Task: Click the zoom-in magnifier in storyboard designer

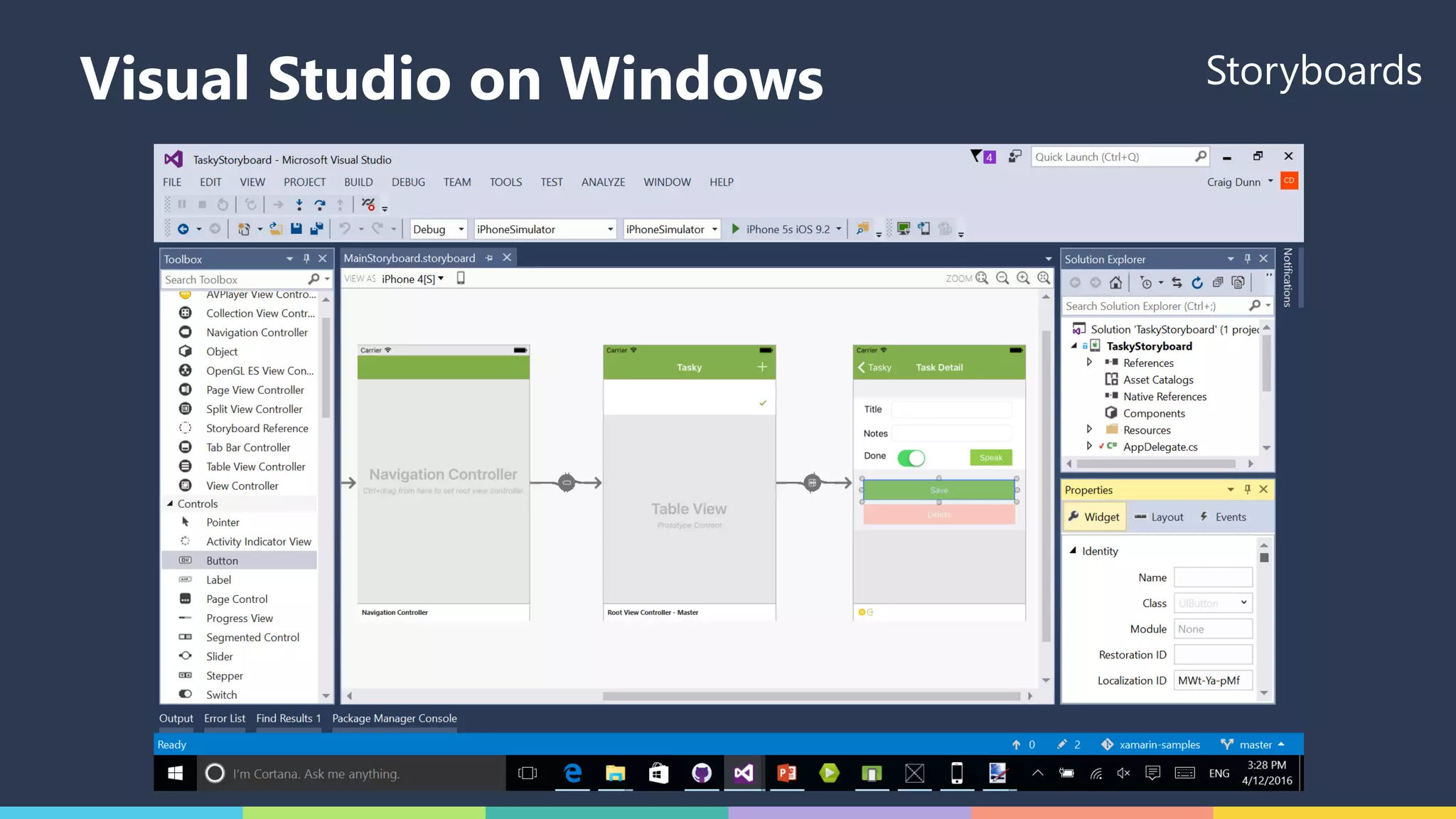Action: 1023,278
